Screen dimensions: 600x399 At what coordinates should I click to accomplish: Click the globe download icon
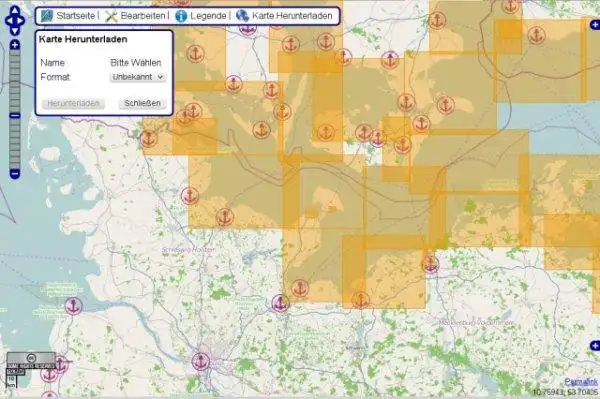[x=242, y=16]
